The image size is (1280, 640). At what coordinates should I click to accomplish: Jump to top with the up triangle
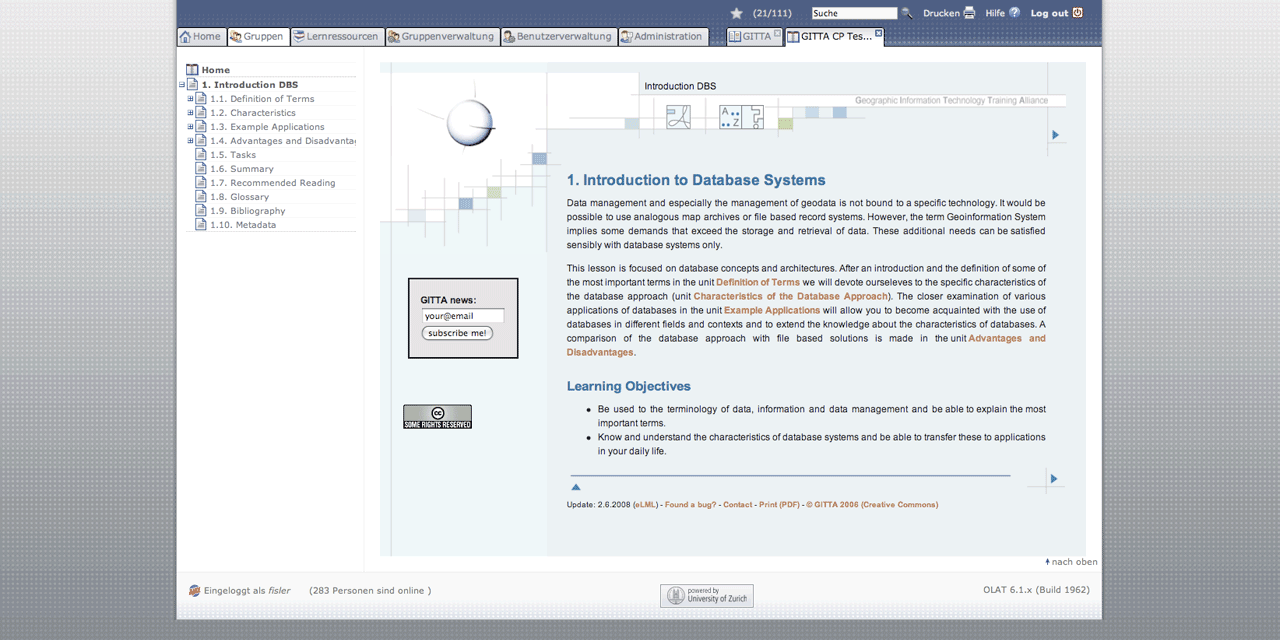(576, 487)
